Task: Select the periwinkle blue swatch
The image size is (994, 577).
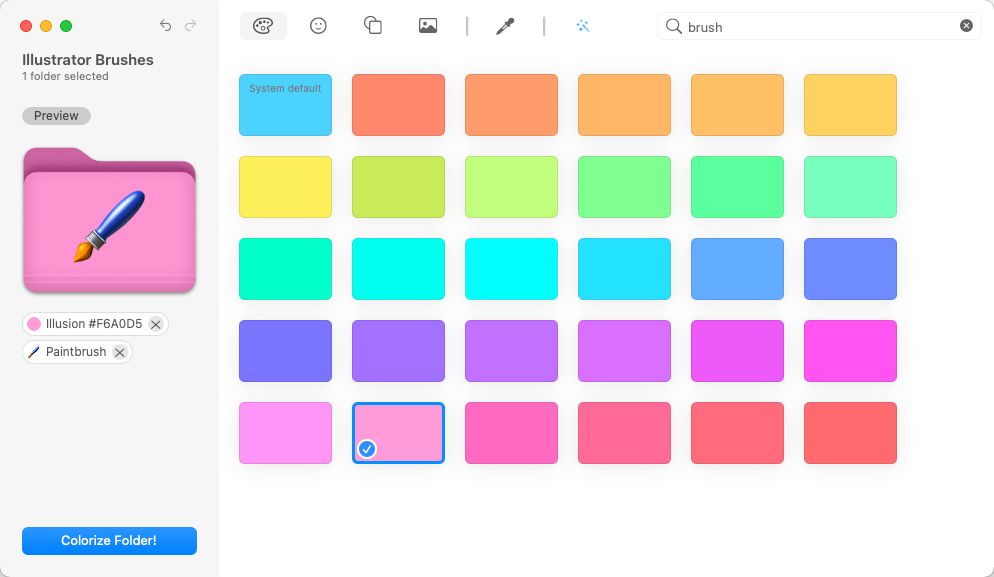Action: tap(850, 269)
